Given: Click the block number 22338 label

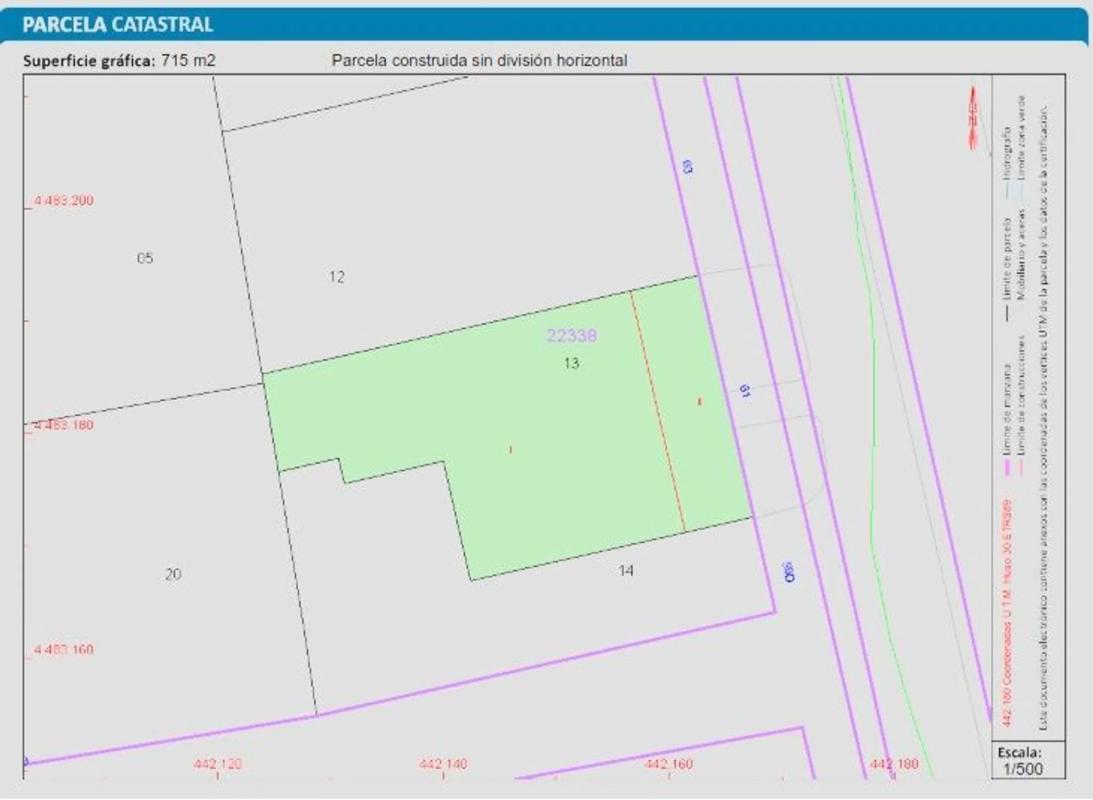Looking at the screenshot, I should [x=571, y=337].
